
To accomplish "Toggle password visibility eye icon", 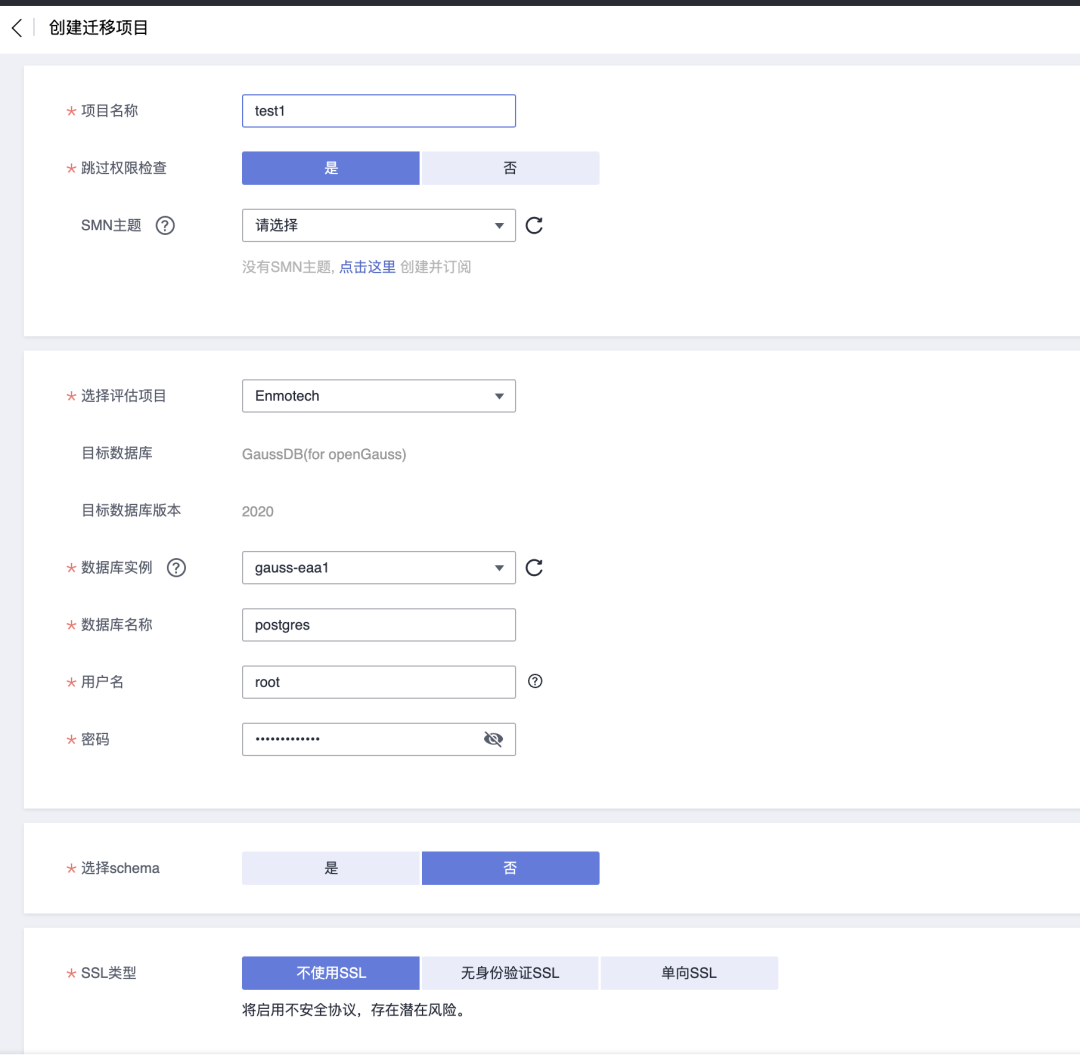I will (493, 740).
